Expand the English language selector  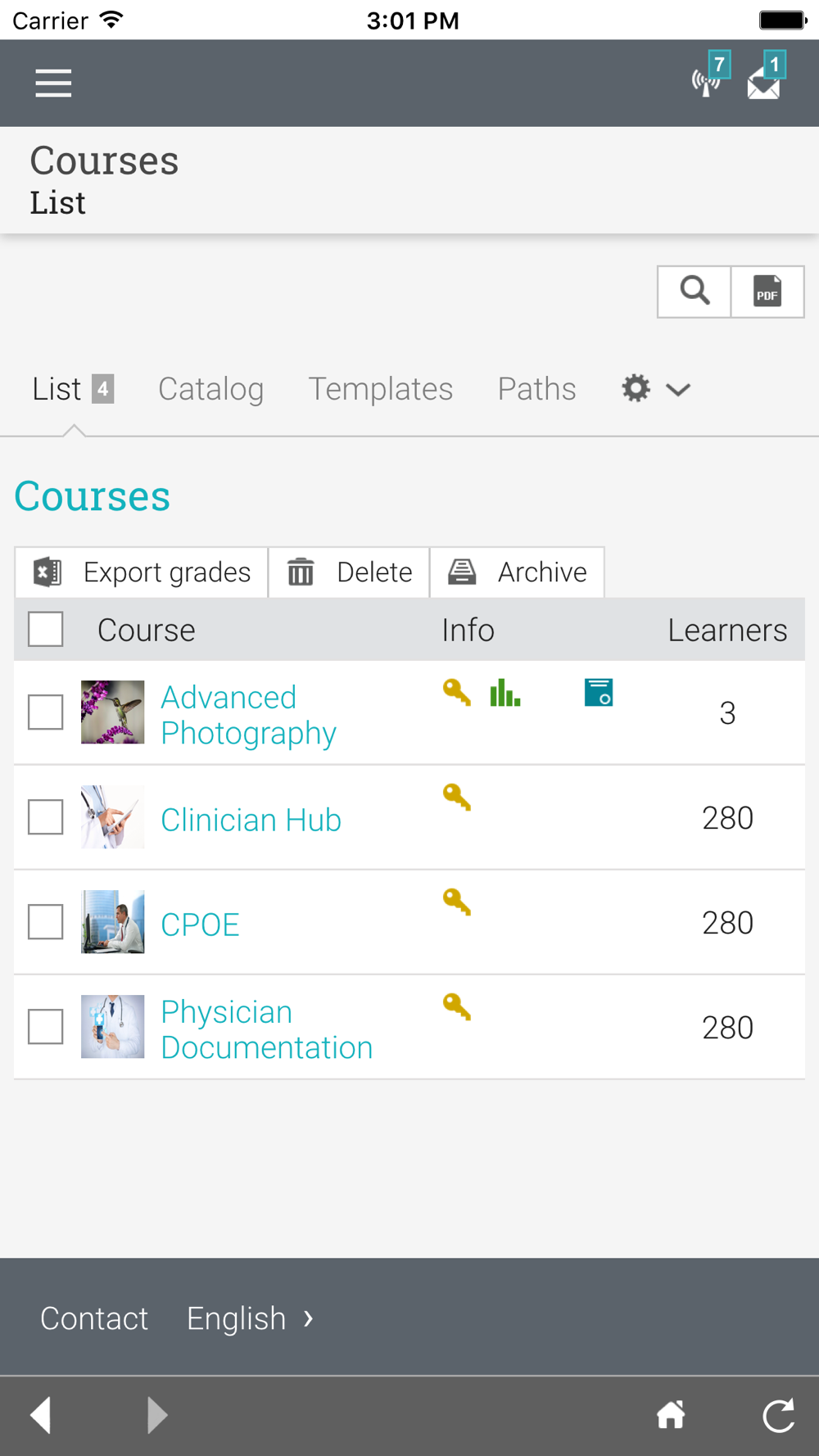coord(250,1318)
